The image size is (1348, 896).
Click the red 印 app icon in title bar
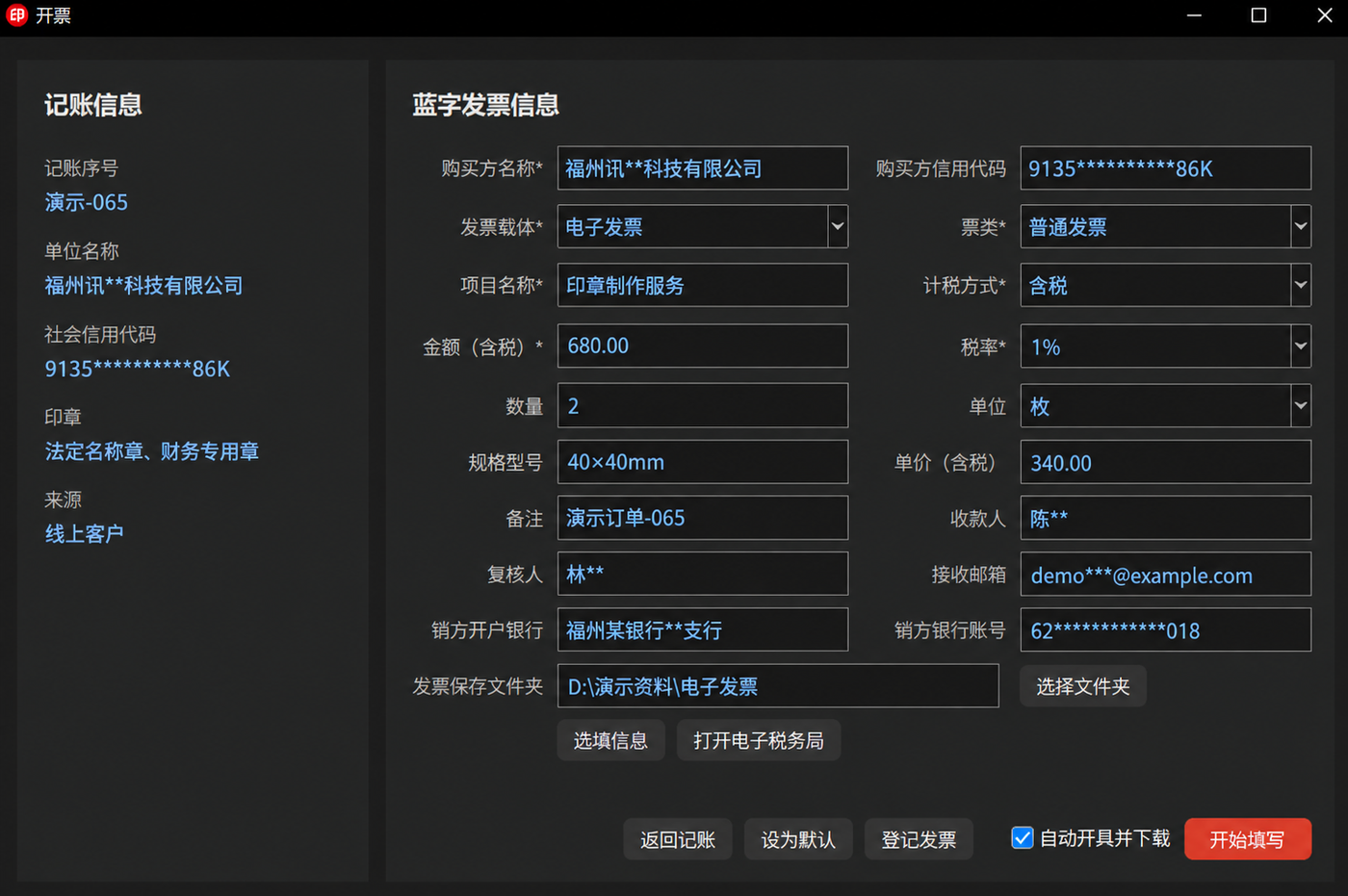coord(16,15)
